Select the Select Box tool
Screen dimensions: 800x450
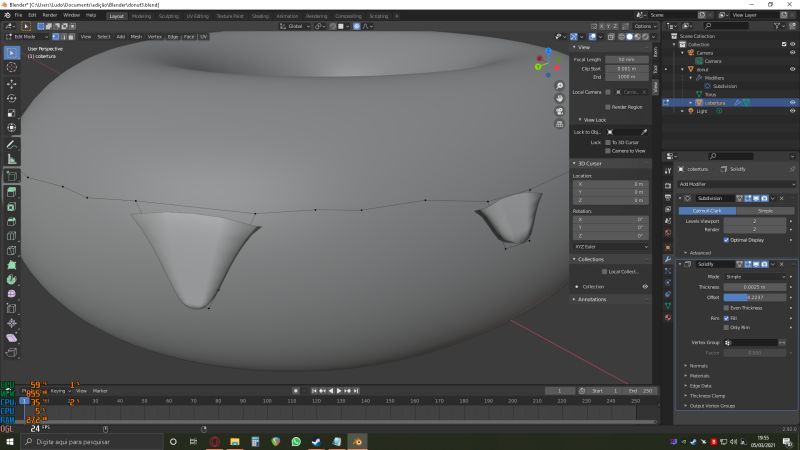[12, 53]
